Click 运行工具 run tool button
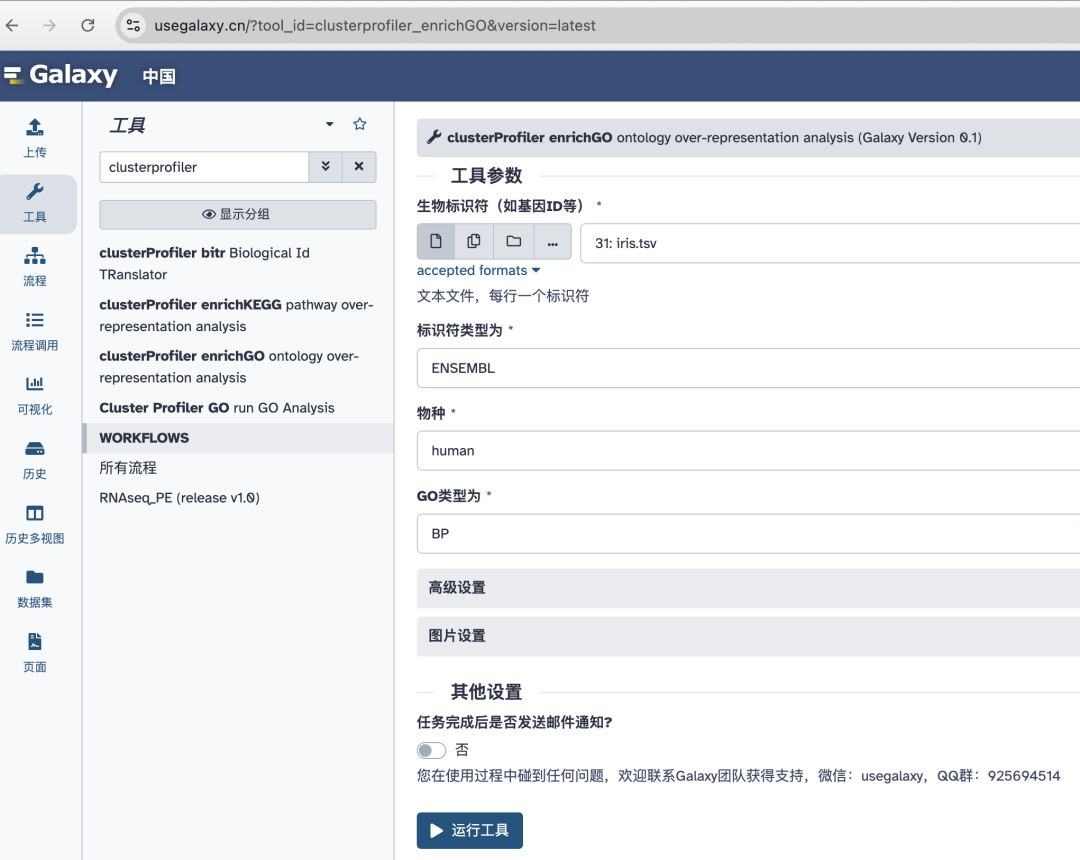 point(470,830)
